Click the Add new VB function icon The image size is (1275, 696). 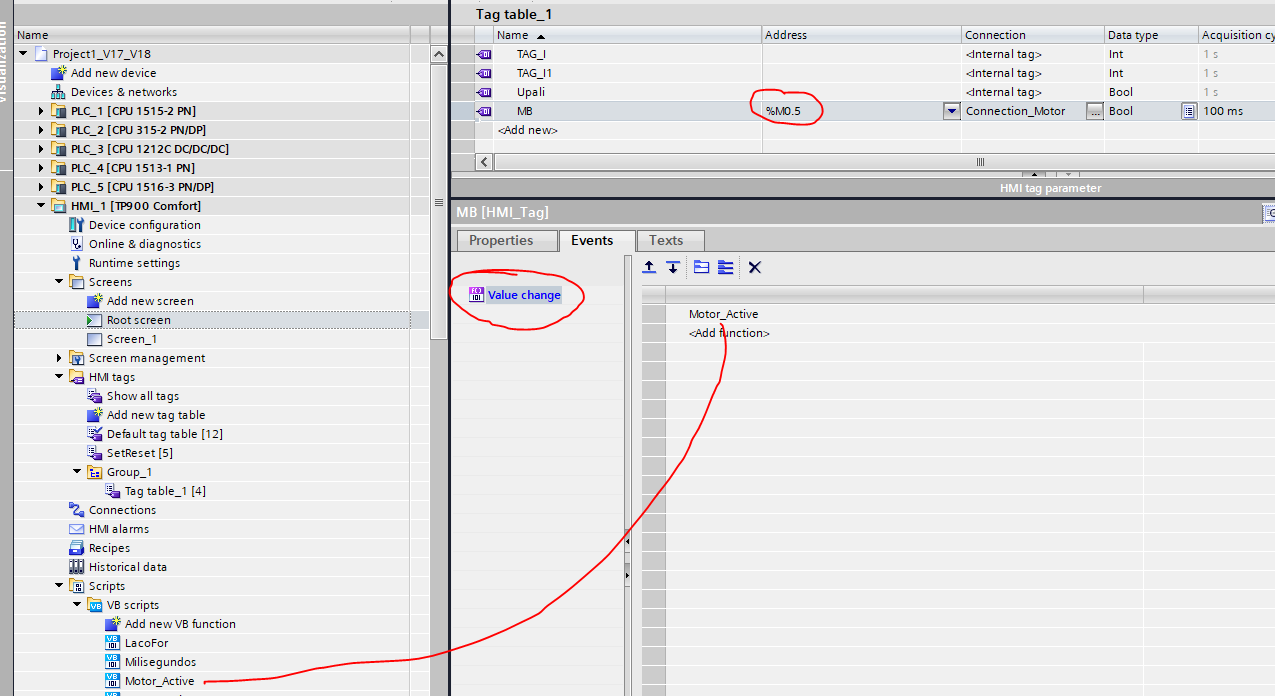(113, 624)
